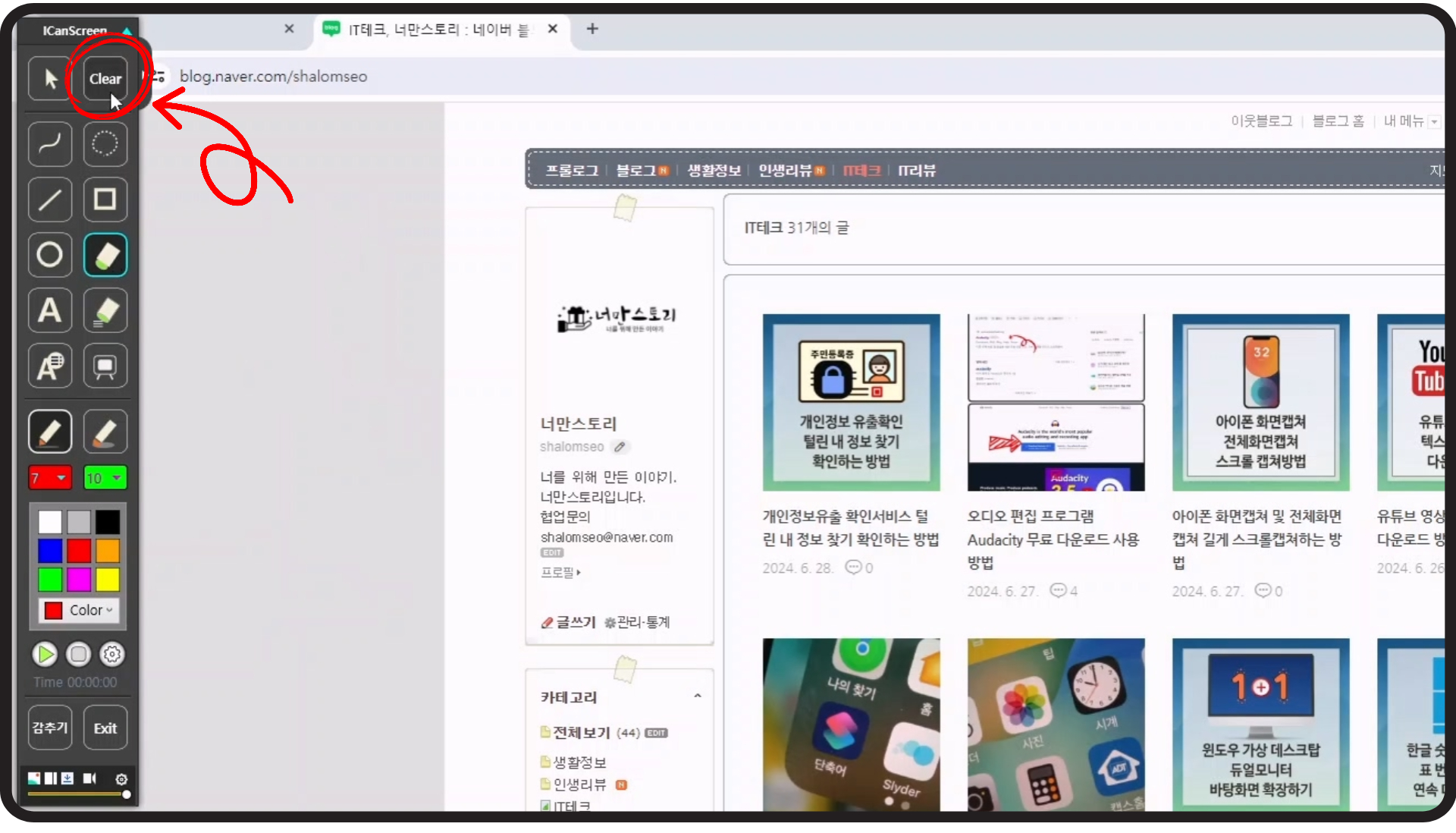Pick the yellow color swatch
Viewport: 1456px width, 833px height.
tap(108, 580)
